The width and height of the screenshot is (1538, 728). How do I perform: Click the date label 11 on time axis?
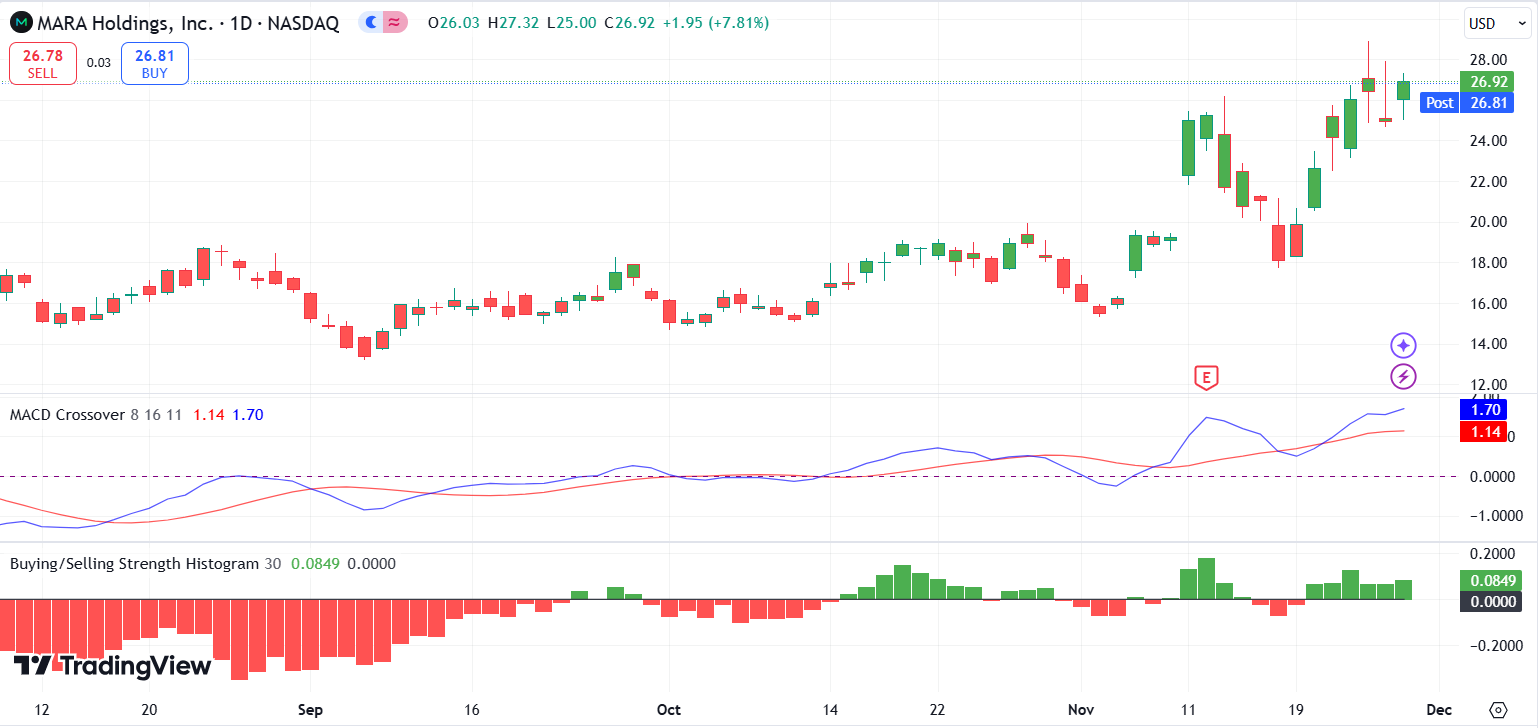[1187, 710]
